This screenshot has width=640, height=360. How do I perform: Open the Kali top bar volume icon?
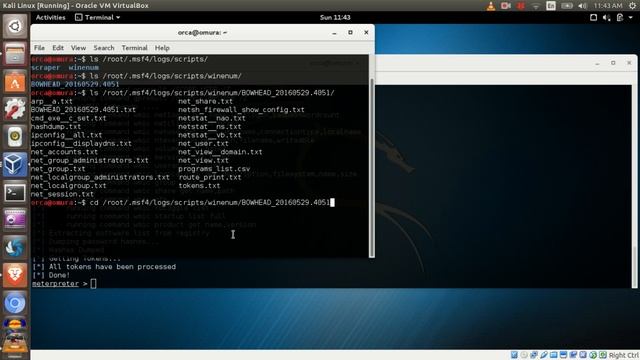607,18
